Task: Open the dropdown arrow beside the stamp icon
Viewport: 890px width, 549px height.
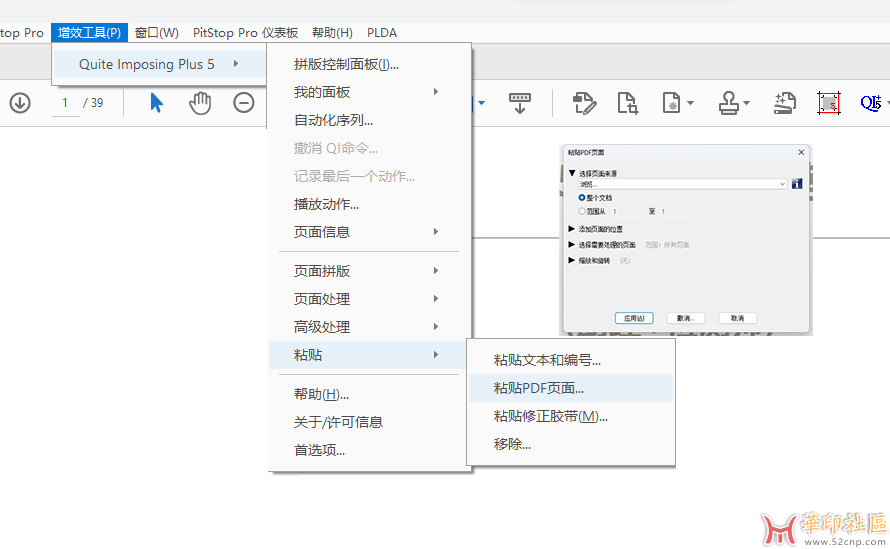Action: click(746, 103)
